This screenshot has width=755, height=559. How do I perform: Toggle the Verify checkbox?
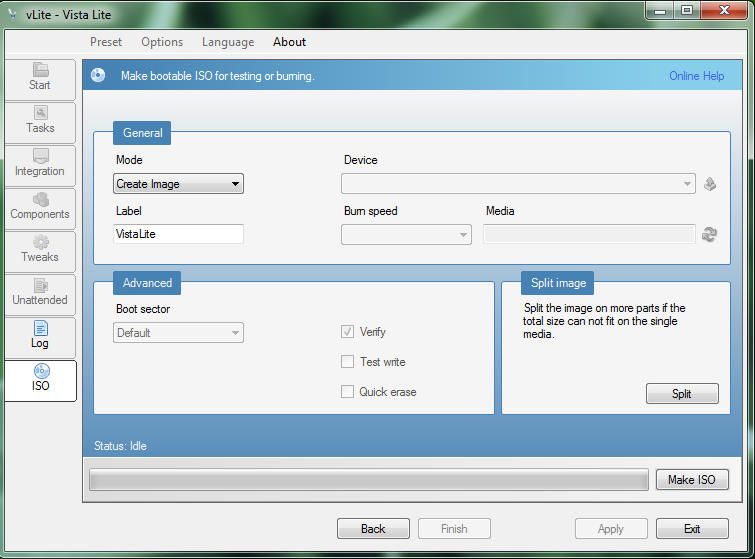pyautogui.click(x=348, y=332)
